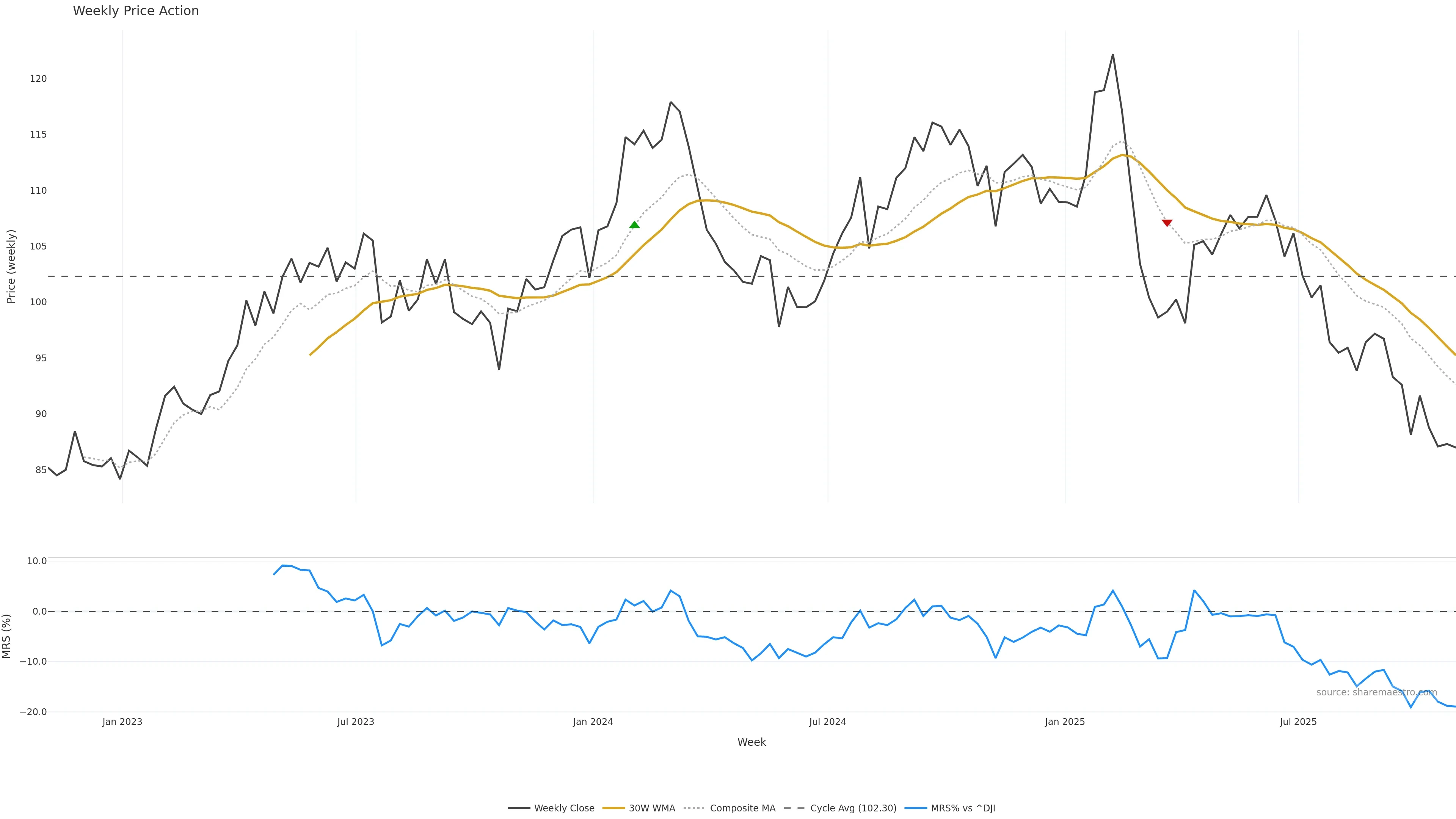
Task: Click the blue MRS% legend line swatch
Action: pyautogui.click(x=915, y=808)
